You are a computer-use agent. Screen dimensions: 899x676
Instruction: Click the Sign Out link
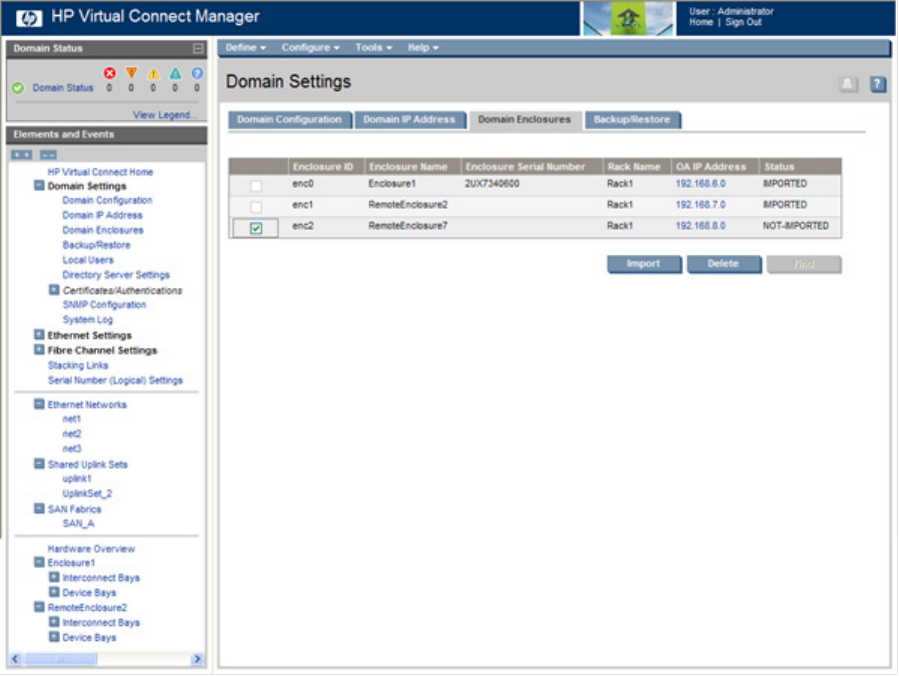743,22
